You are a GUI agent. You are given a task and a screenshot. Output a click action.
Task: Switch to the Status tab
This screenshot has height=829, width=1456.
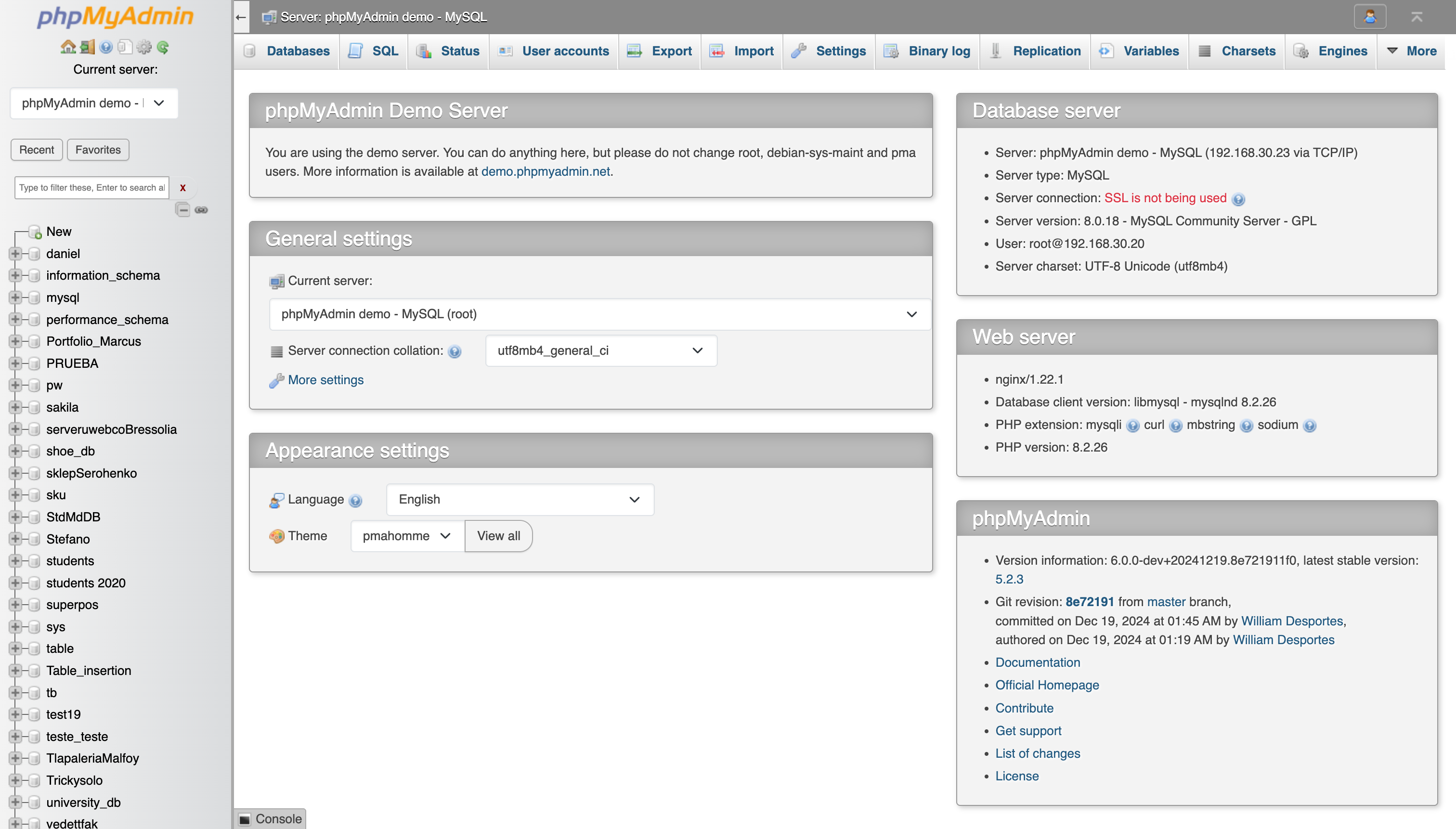[x=448, y=51]
